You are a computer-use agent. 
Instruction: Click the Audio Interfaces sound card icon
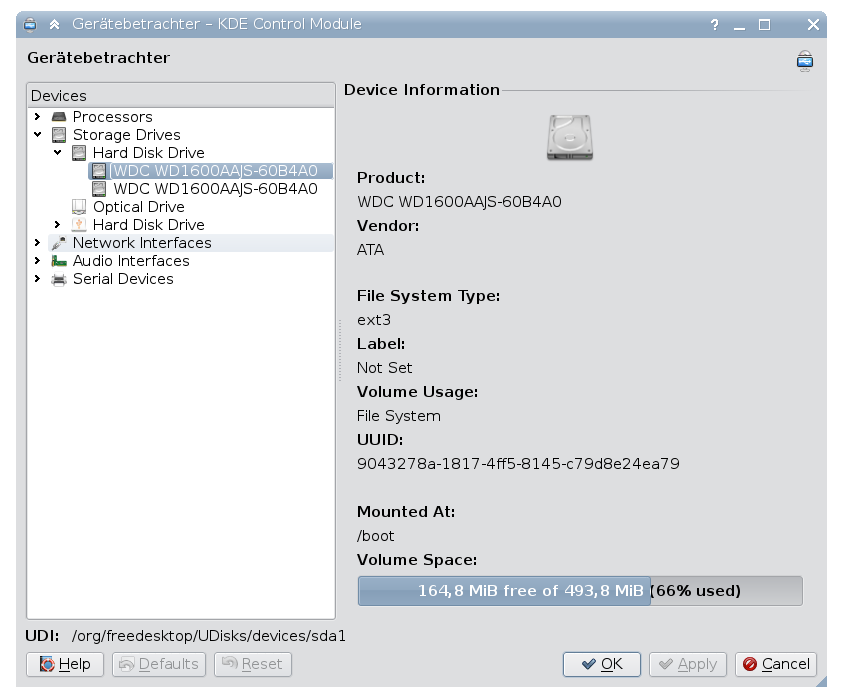(x=59, y=261)
